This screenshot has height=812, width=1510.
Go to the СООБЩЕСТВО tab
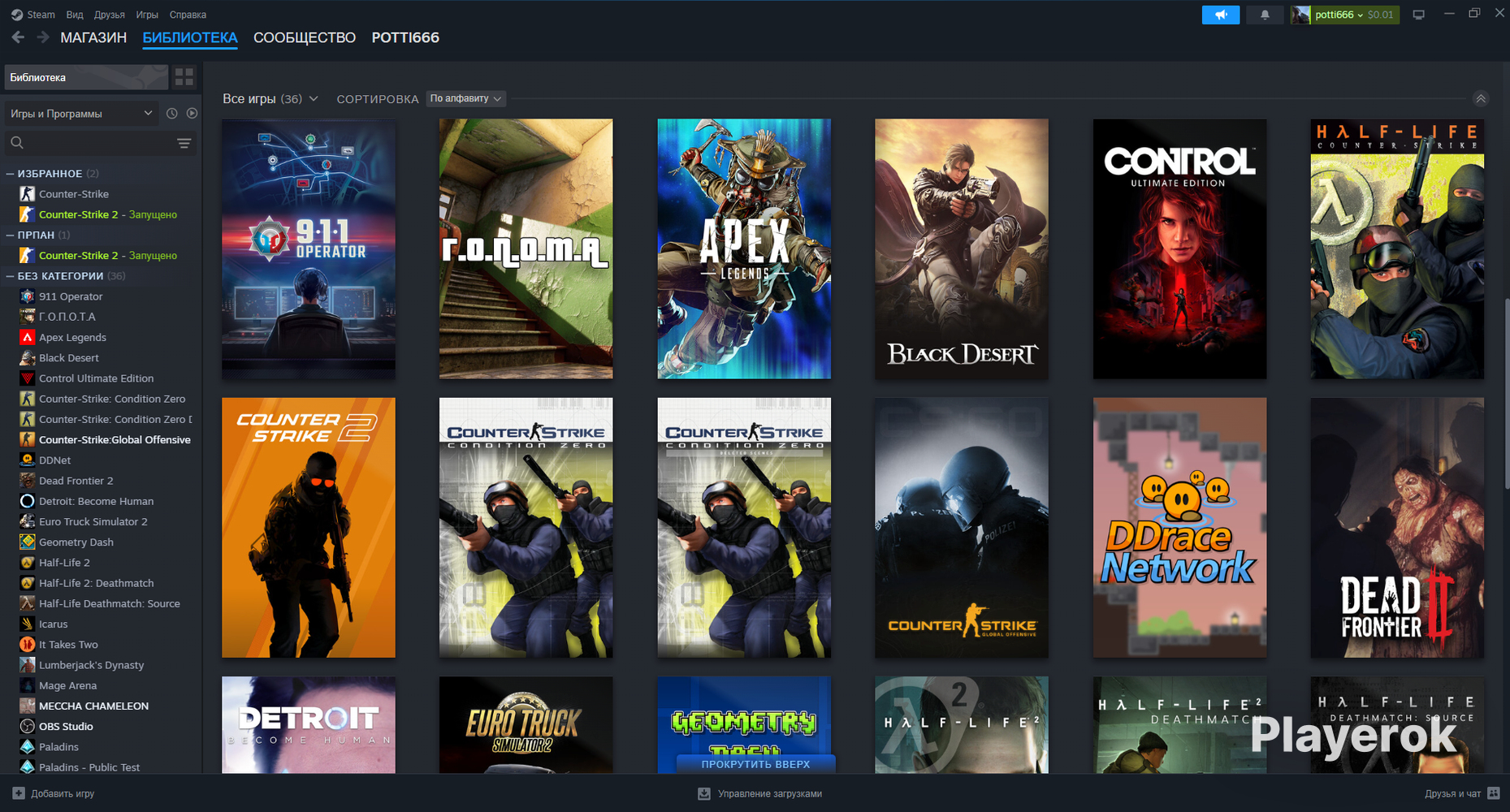pos(305,37)
